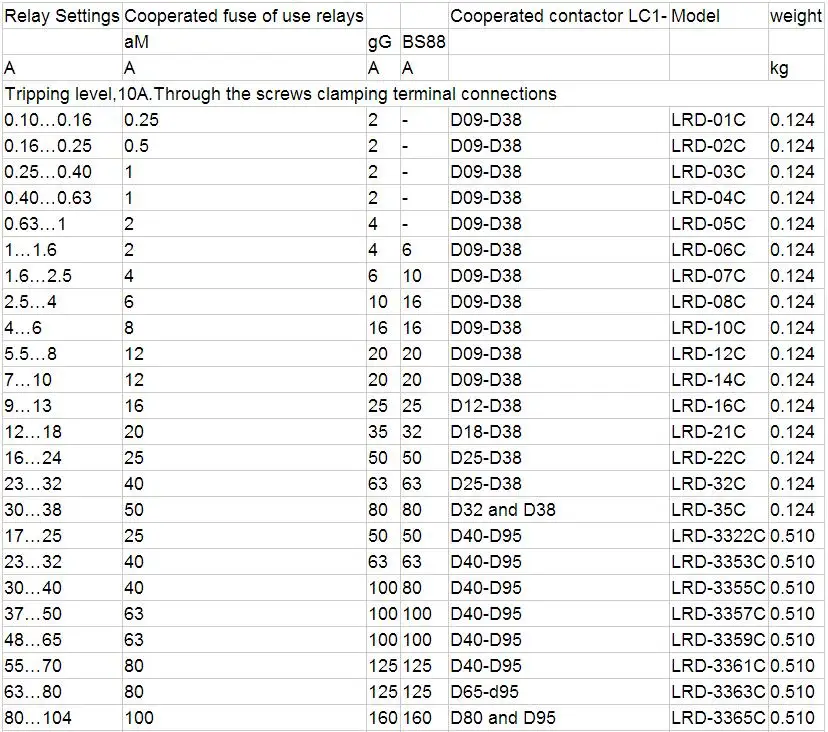Select model cell 'LRD-3355C'
This screenshot has height=732, width=828.
point(718,587)
